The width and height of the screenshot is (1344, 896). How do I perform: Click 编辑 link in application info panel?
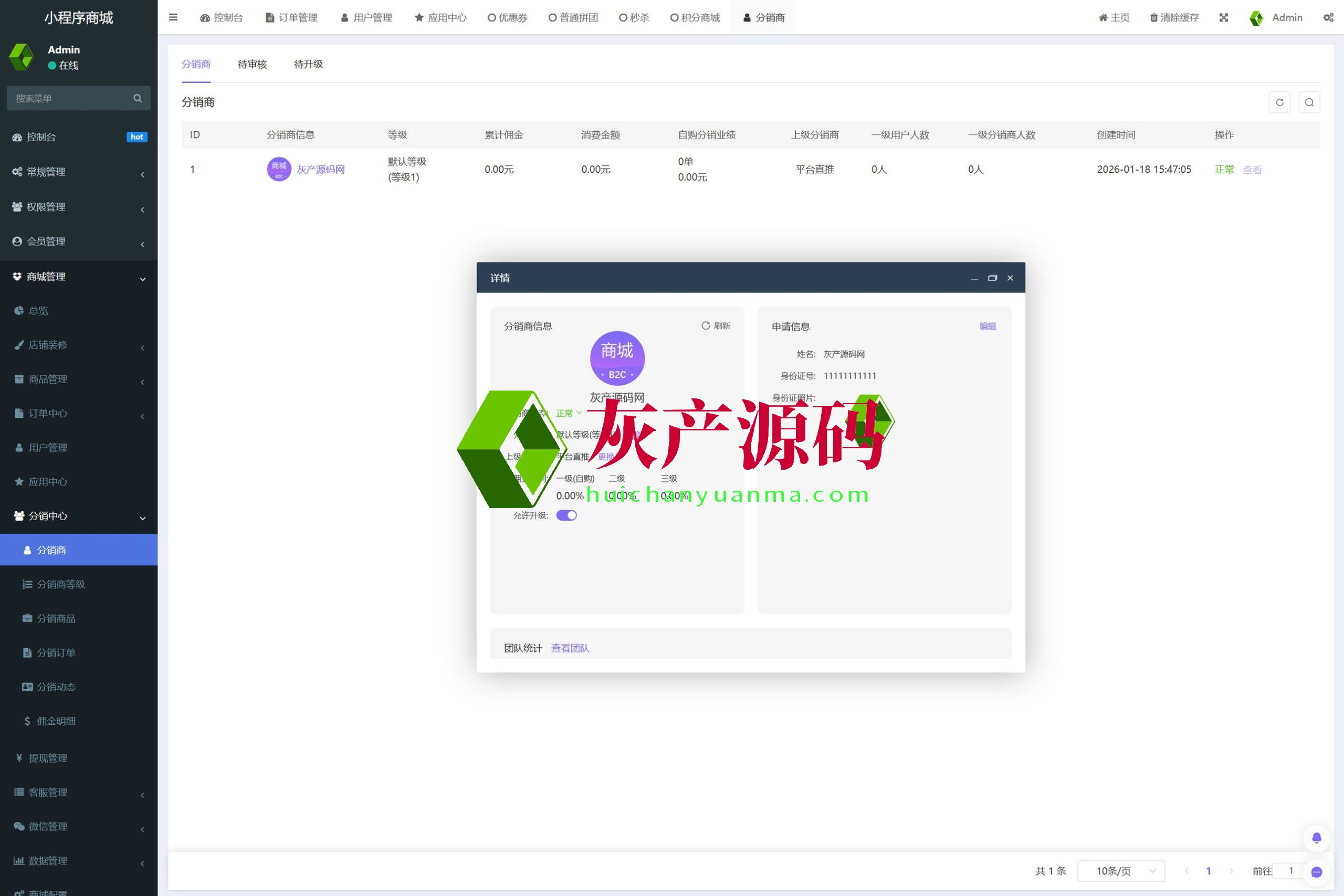987,326
